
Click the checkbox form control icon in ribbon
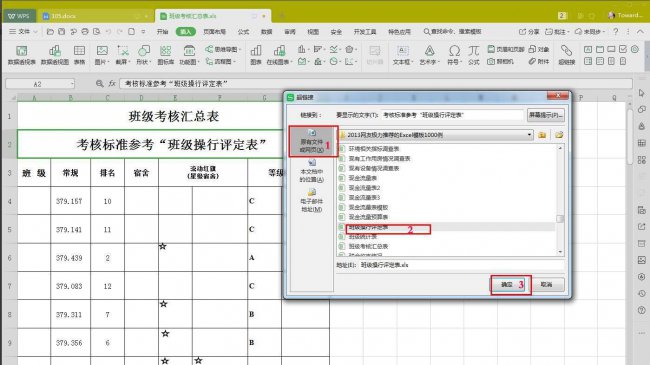tap(623, 49)
